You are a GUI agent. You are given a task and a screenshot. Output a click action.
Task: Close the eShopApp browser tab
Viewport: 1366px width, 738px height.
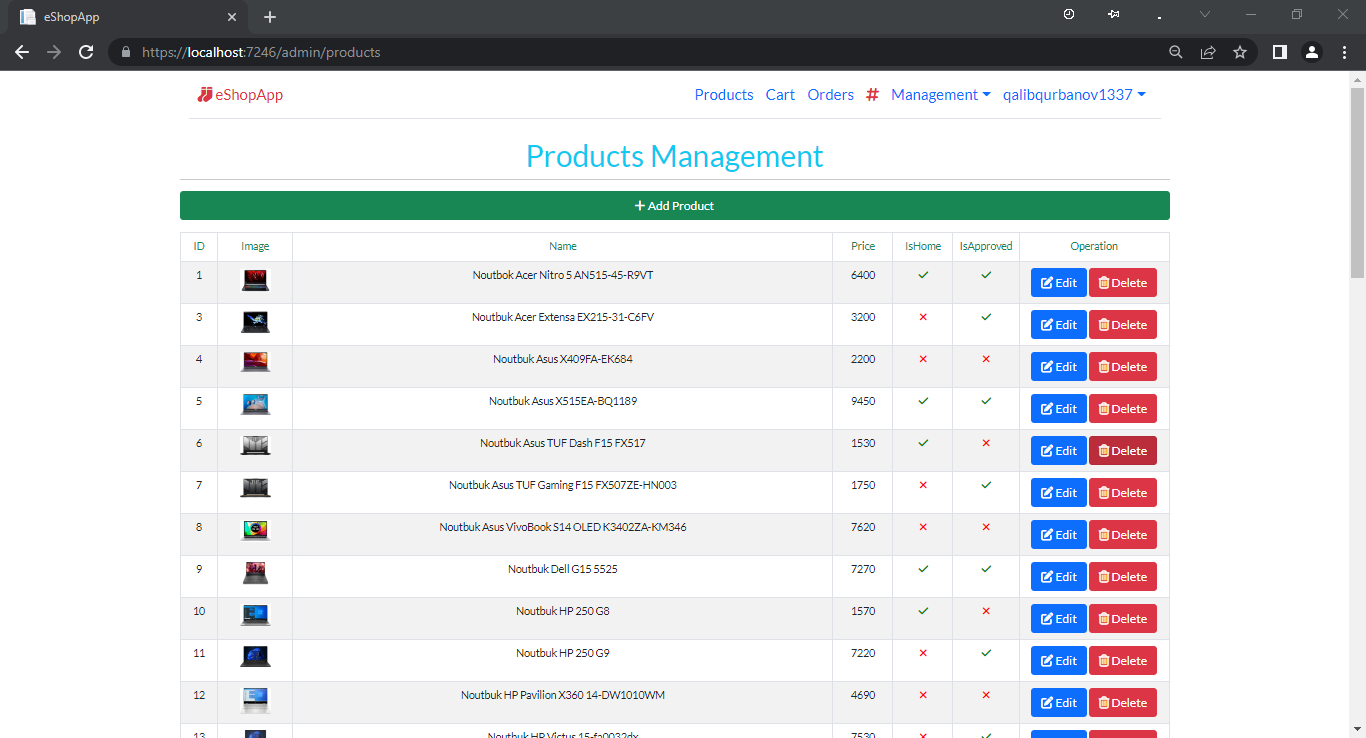[x=232, y=17]
